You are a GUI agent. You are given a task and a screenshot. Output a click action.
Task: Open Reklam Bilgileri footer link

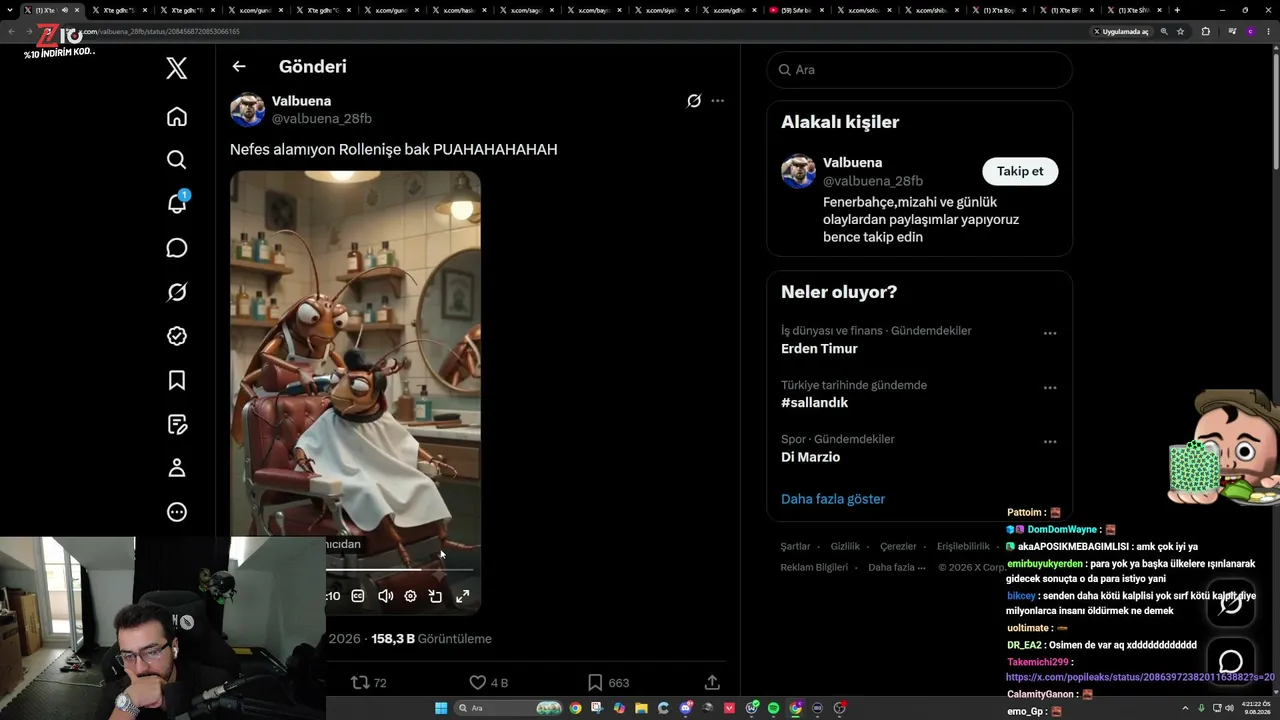[x=814, y=567]
